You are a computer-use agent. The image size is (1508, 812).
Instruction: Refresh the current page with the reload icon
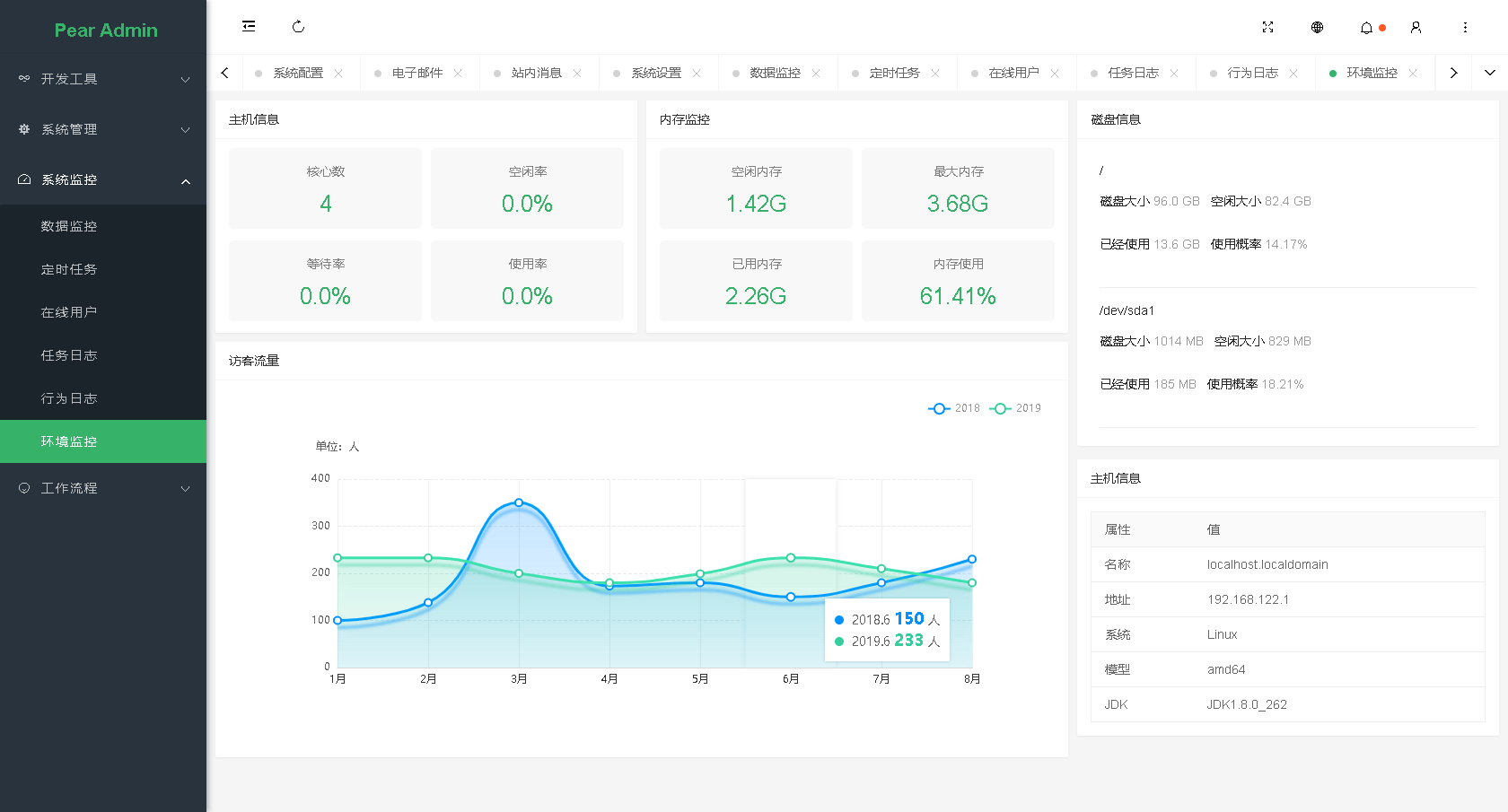point(299,27)
